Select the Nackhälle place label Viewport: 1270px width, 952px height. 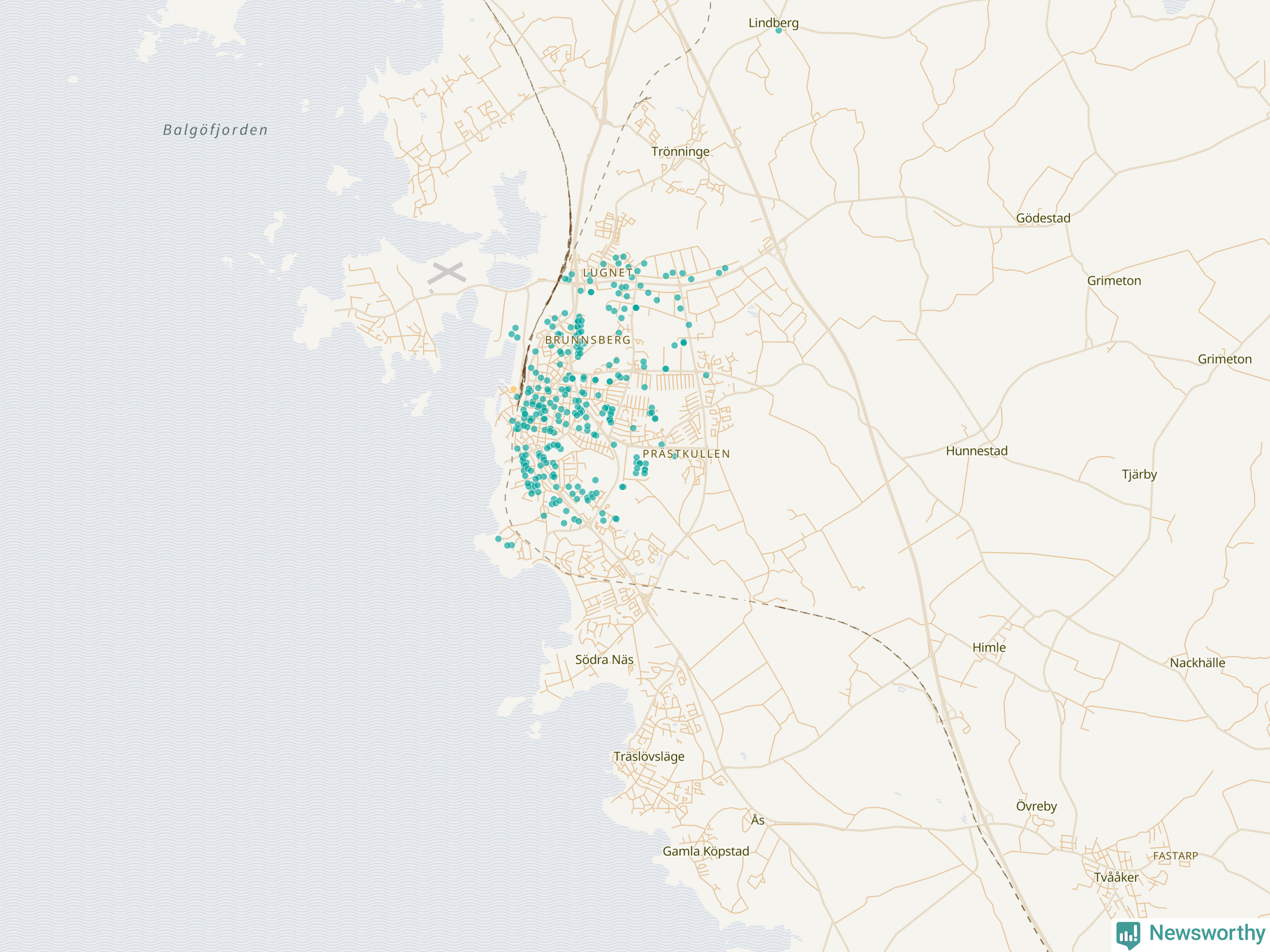click(x=1197, y=663)
